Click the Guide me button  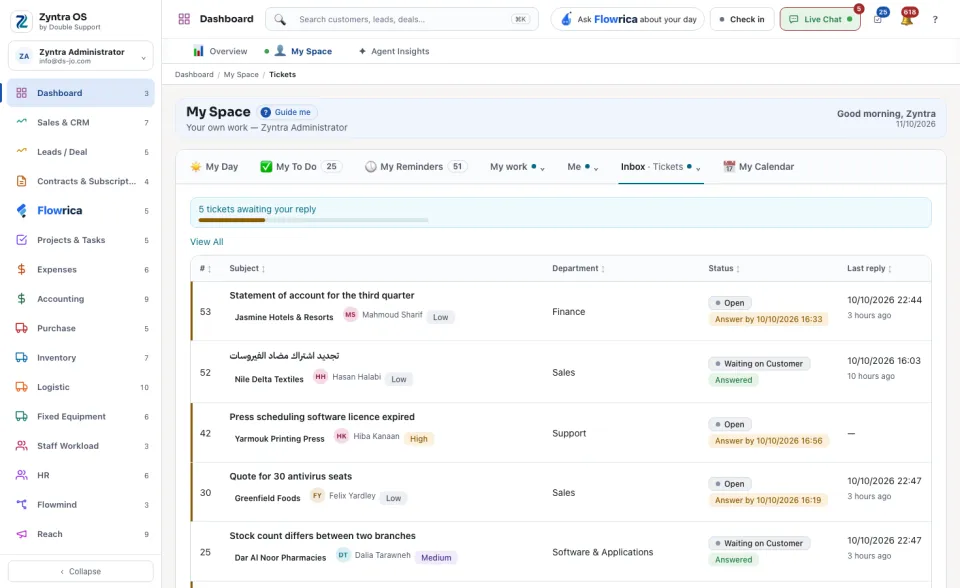click(286, 112)
